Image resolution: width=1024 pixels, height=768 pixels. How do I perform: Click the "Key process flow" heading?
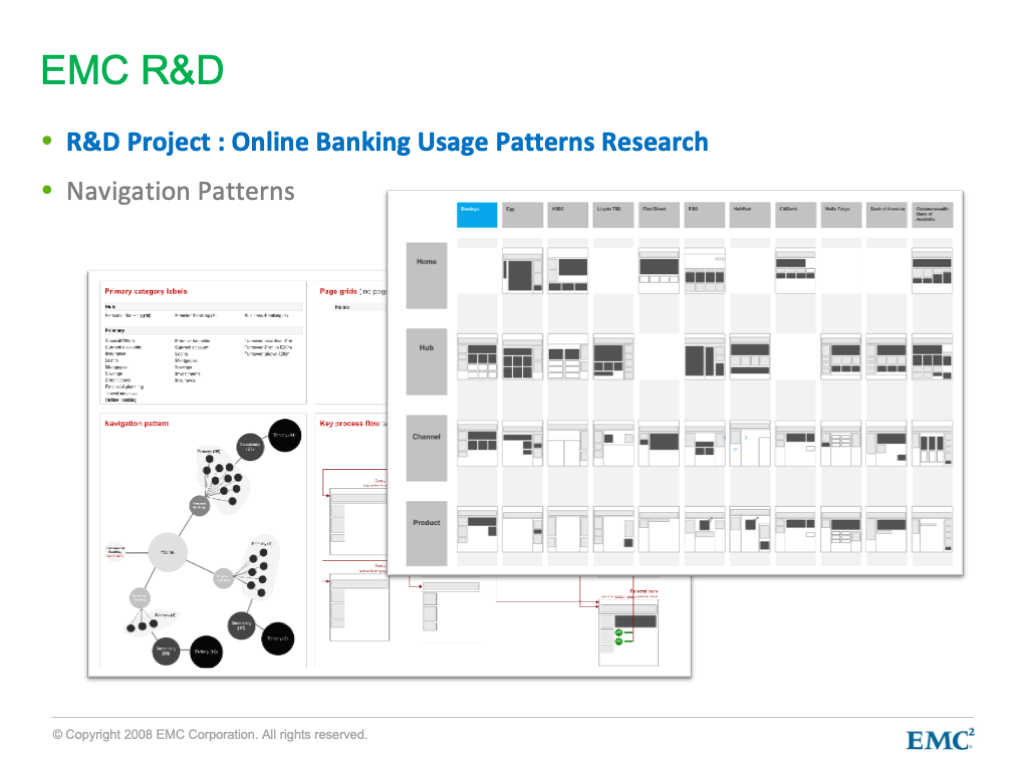click(350, 423)
